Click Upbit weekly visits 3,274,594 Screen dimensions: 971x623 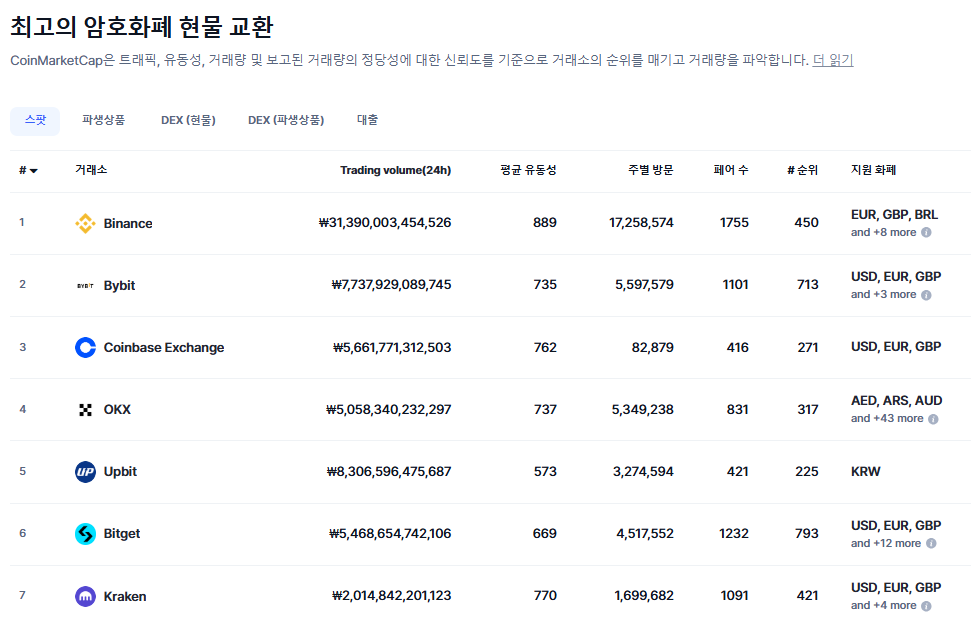point(643,472)
